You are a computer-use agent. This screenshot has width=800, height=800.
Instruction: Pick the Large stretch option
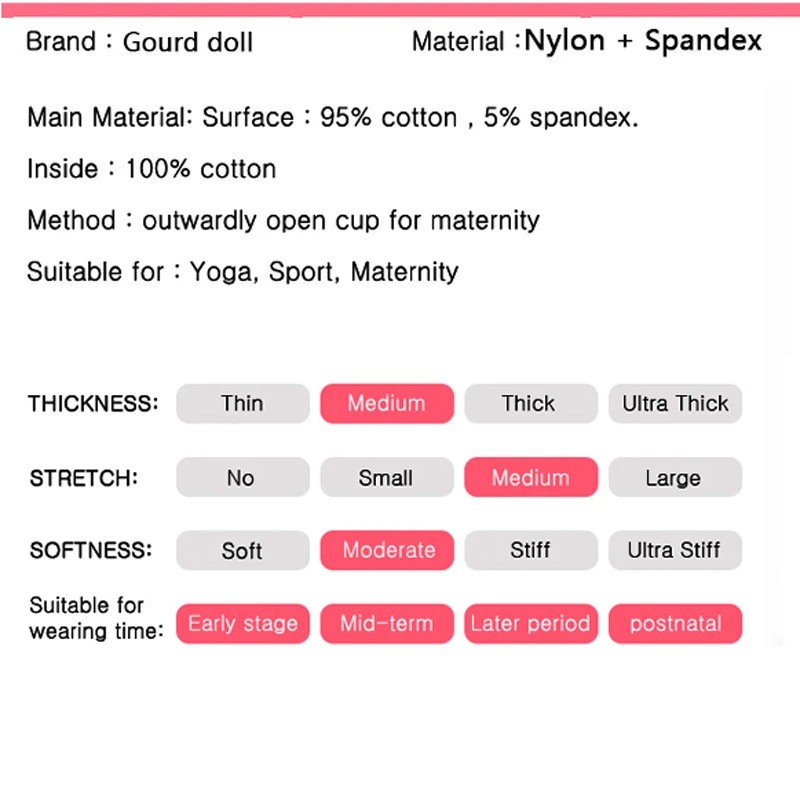[675, 477]
